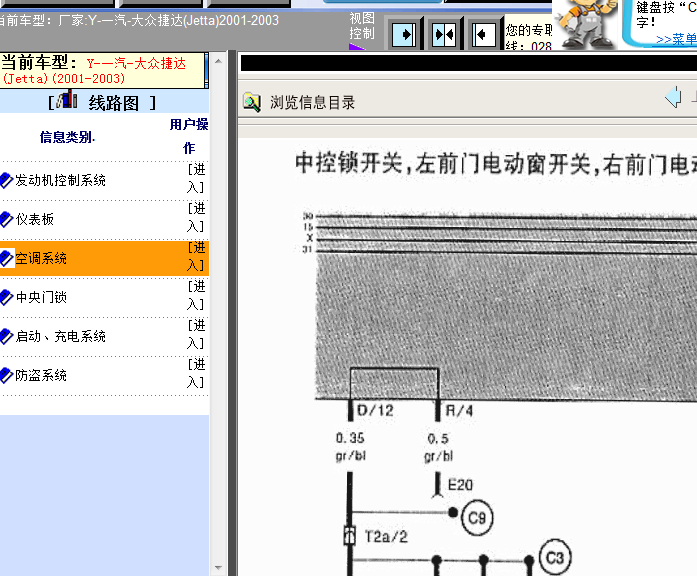The width and height of the screenshot is (697, 576).
Task: Click the center-split view control button
Action: [x=444, y=35]
